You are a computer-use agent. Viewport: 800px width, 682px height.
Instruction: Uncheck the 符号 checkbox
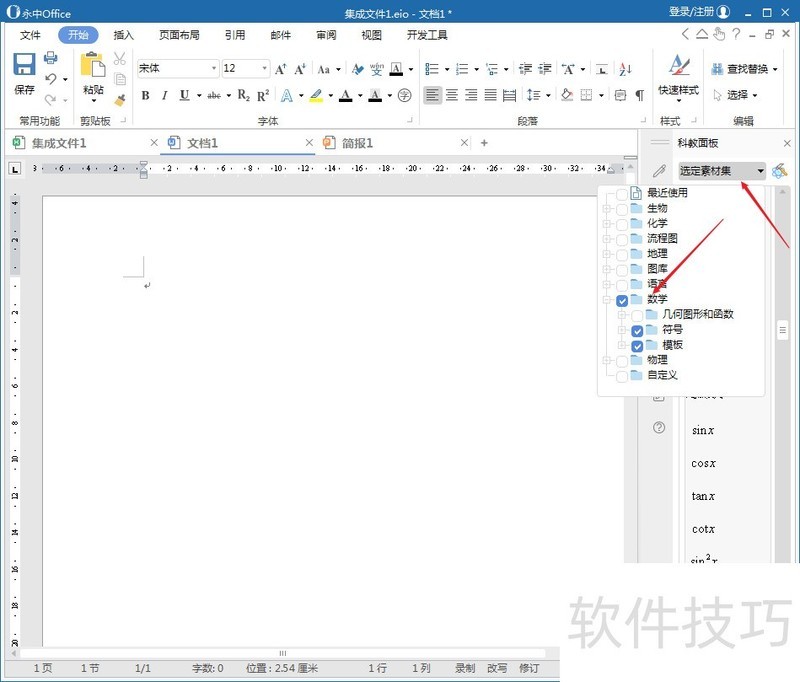(637, 331)
